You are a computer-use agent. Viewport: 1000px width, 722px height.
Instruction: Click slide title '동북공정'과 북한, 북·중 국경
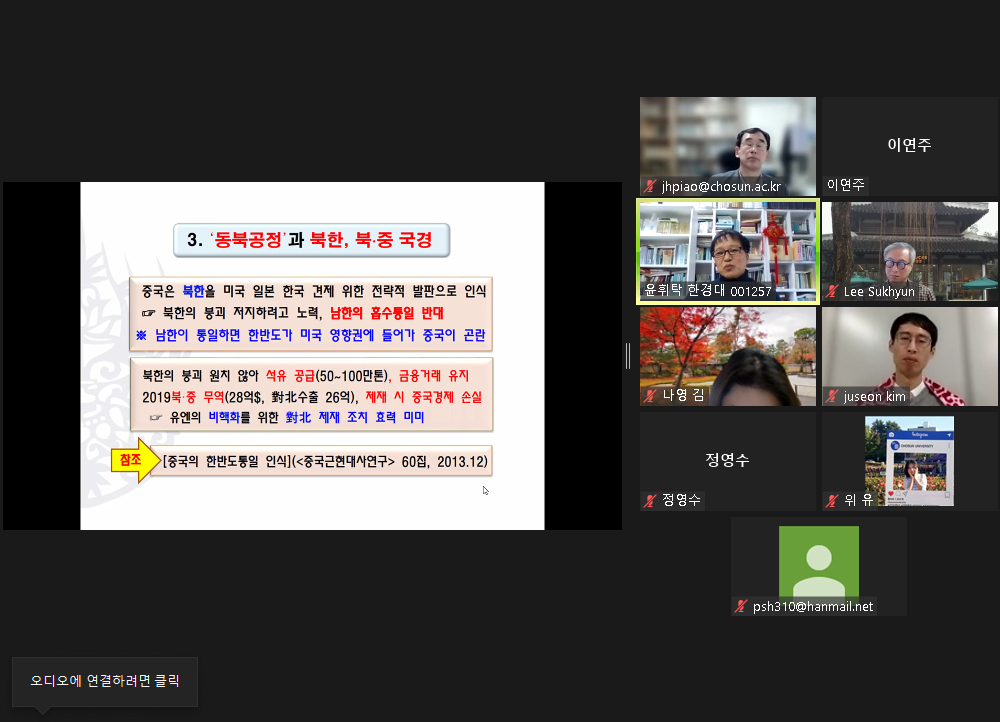tap(310, 240)
